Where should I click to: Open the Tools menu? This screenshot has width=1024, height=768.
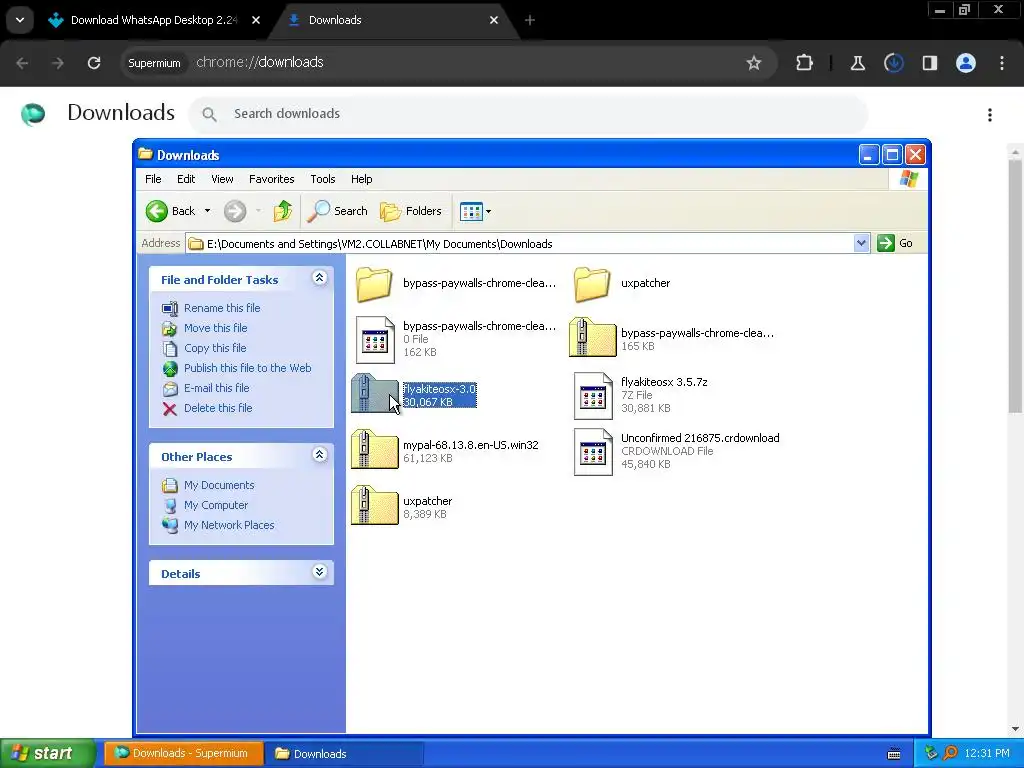[323, 179]
